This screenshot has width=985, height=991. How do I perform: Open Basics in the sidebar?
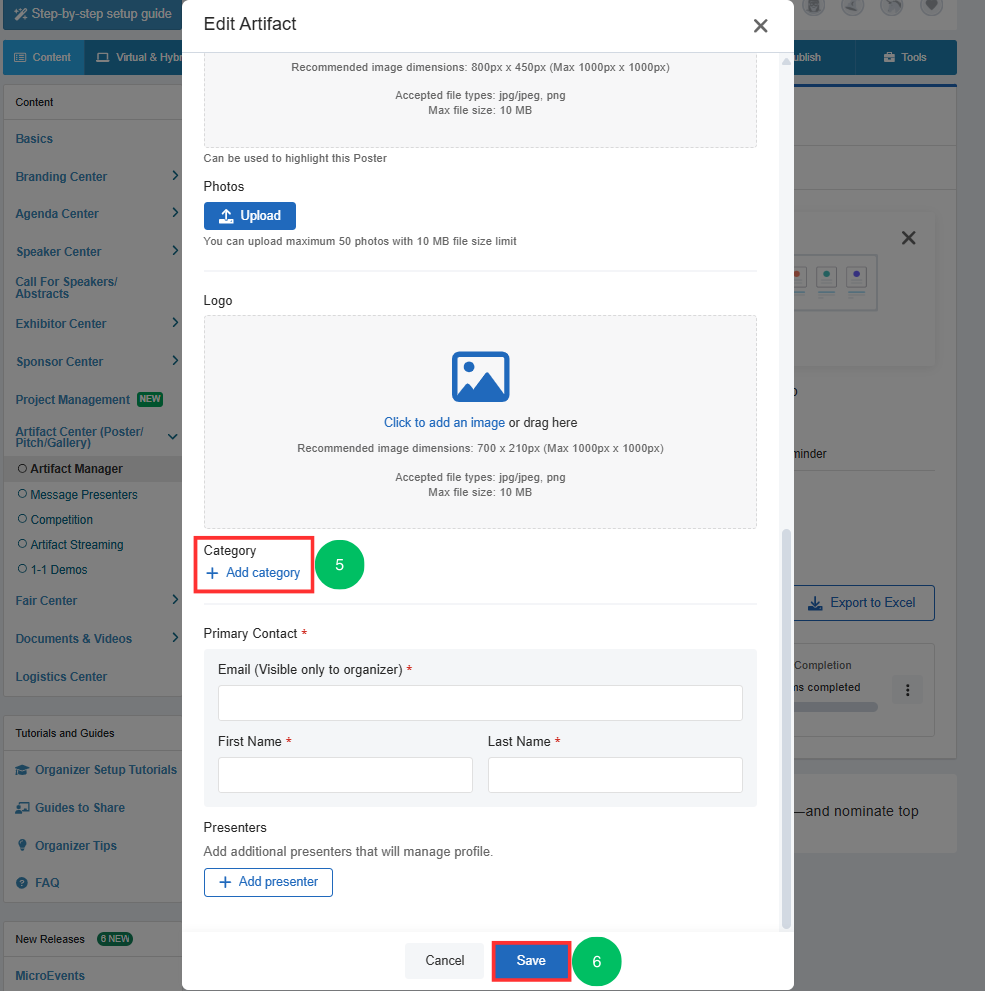tap(34, 139)
